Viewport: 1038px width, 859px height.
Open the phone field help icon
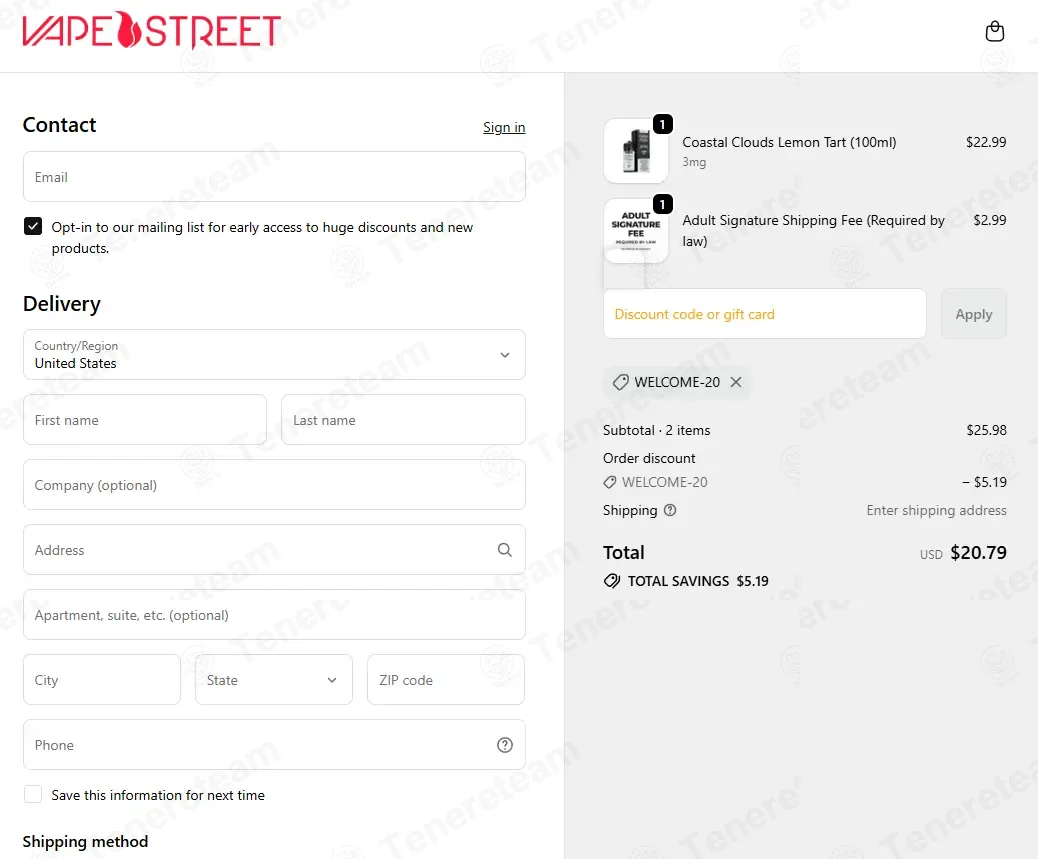pos(504,745)
